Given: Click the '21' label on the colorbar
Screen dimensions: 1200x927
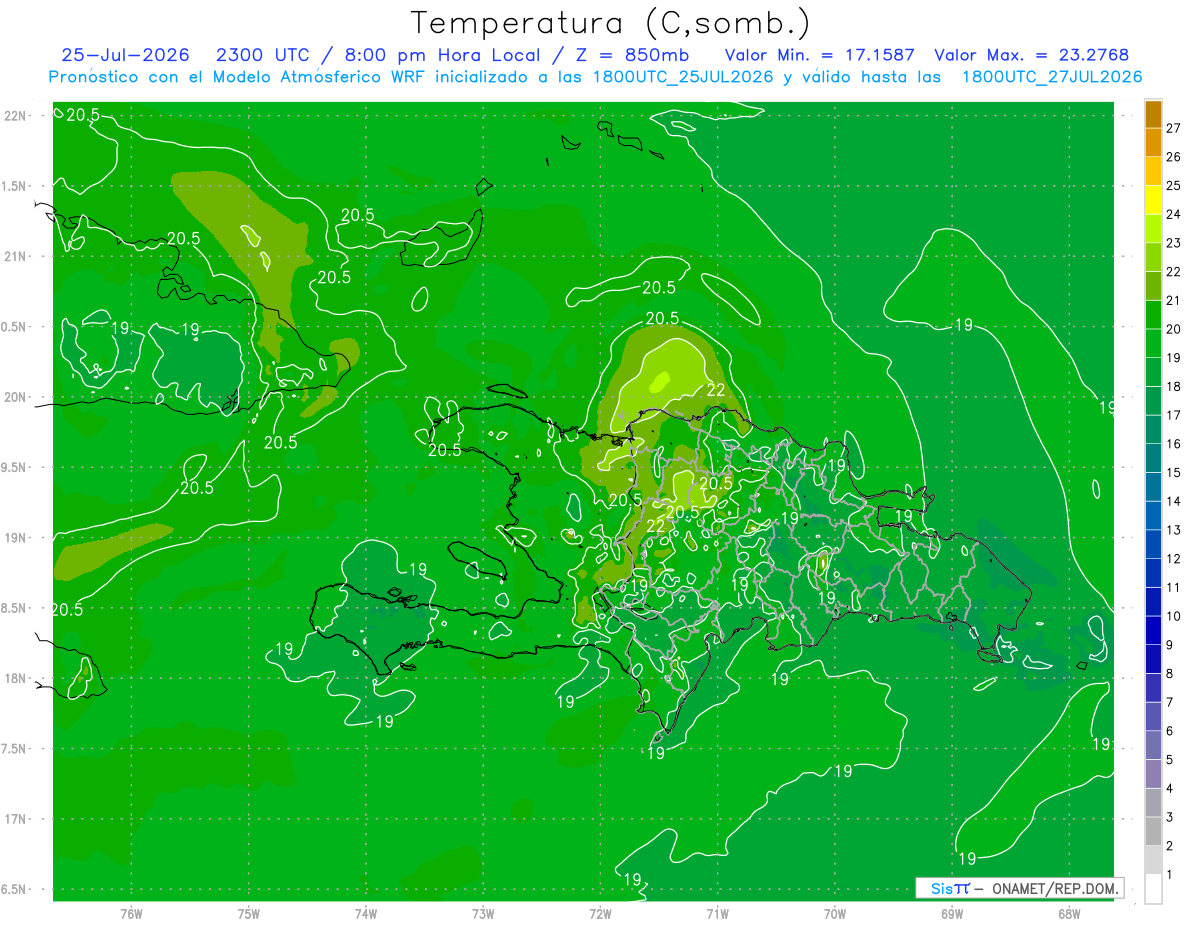Looking at the screenshot, I should 1173,300.
